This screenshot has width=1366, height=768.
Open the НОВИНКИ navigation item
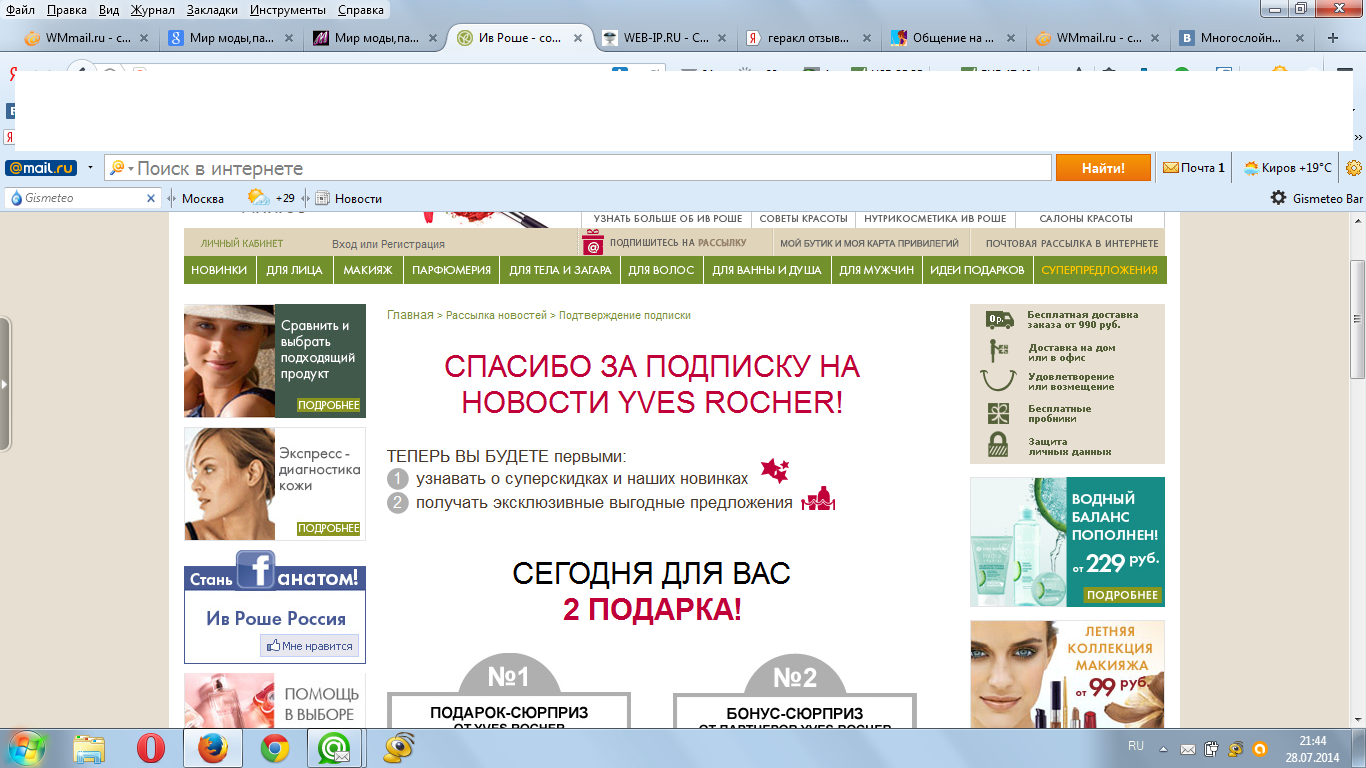[219, 270]
